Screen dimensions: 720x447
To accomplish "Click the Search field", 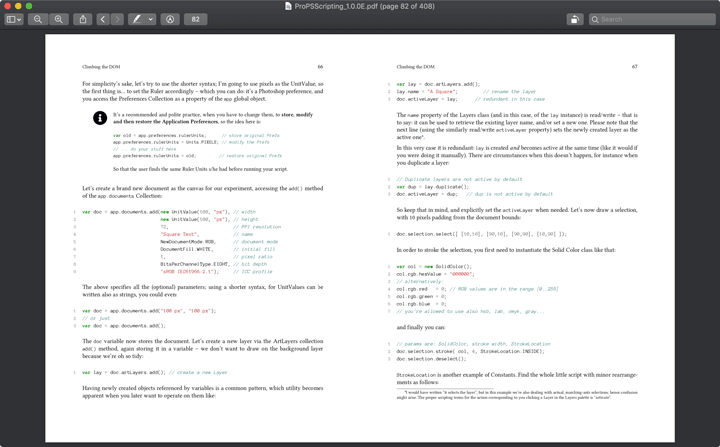I will [x=652, y=19].
